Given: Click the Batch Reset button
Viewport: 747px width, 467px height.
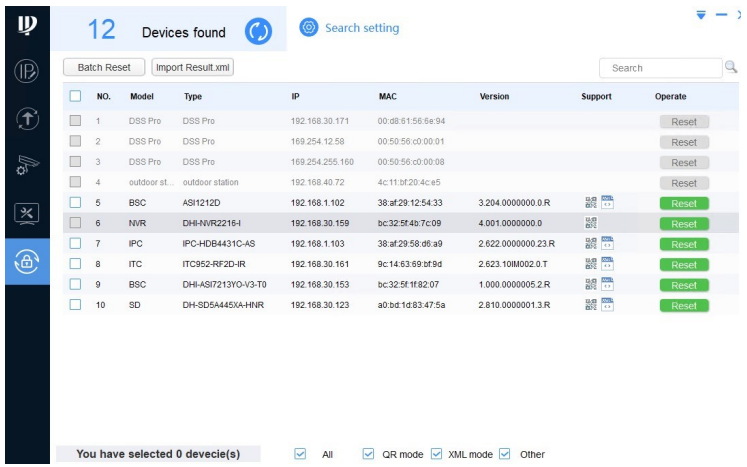Looking at the screenshot, I should (x=104, y=68).
